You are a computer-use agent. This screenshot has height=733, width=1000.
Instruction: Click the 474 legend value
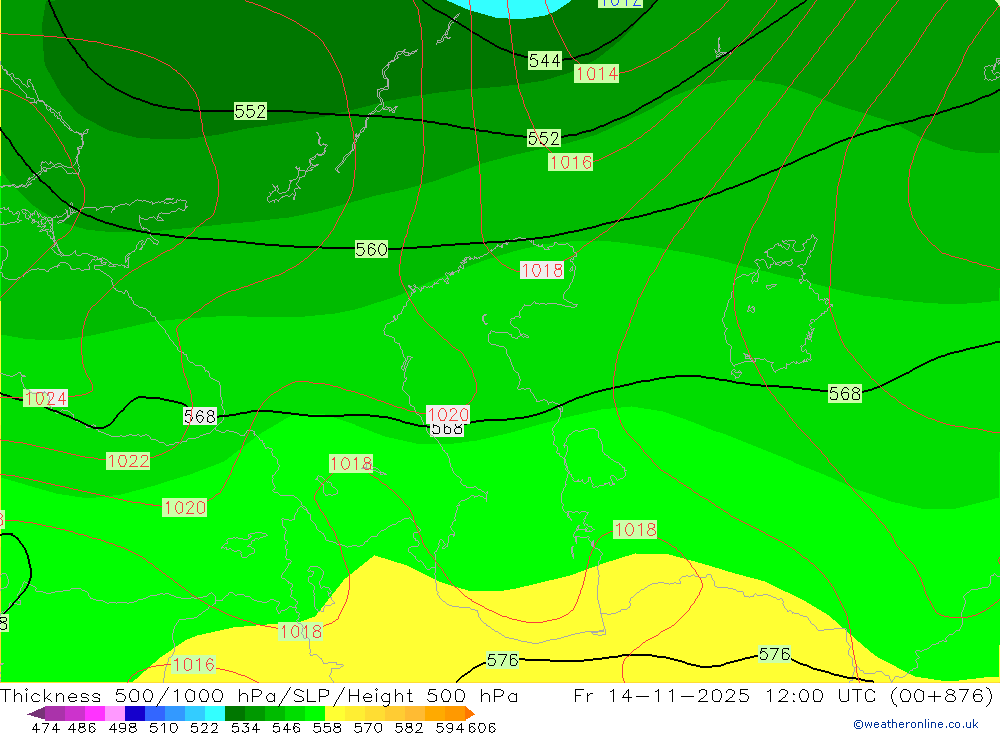(x=45, y=727)
